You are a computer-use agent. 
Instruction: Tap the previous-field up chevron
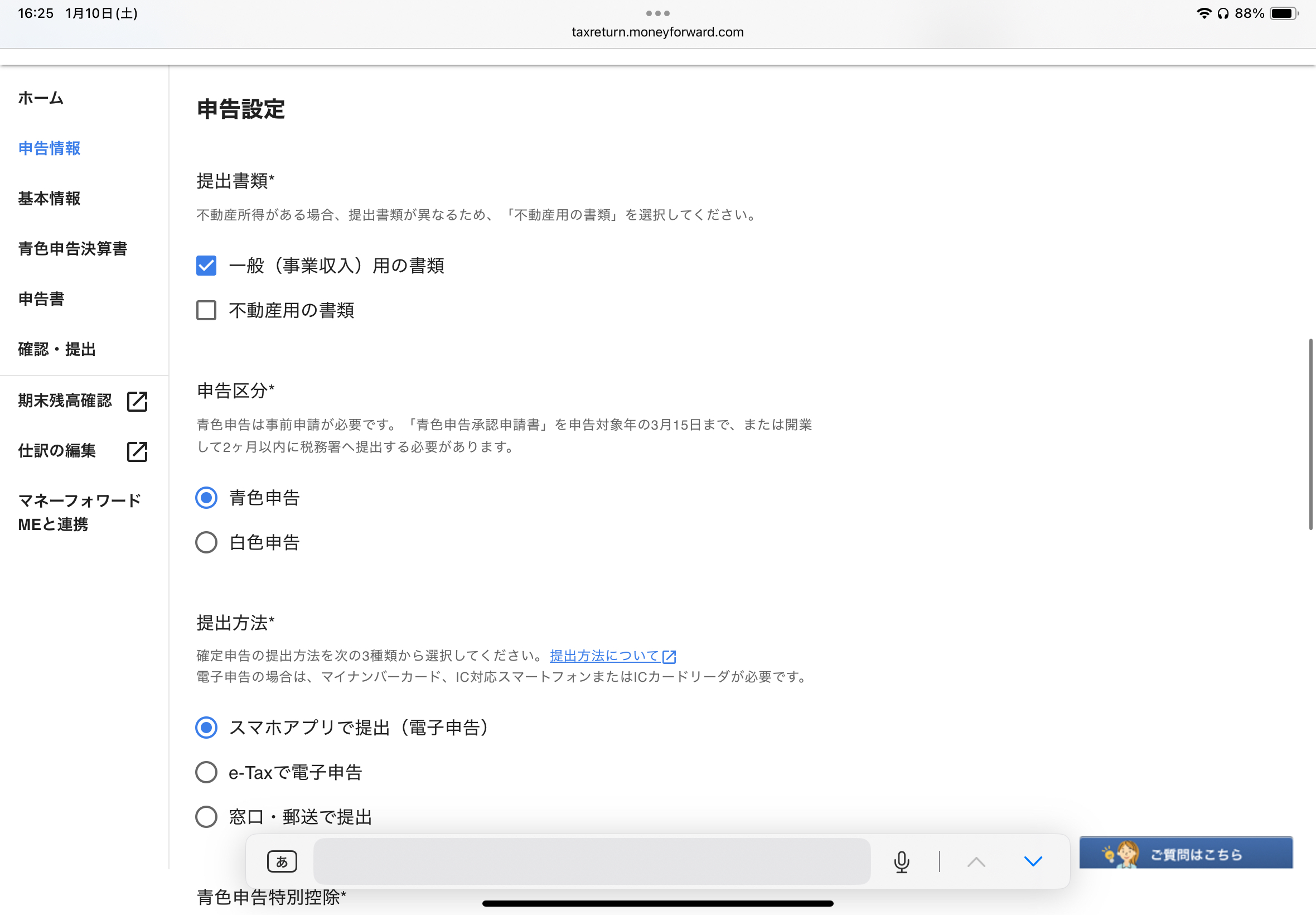[x=976, y=861]
